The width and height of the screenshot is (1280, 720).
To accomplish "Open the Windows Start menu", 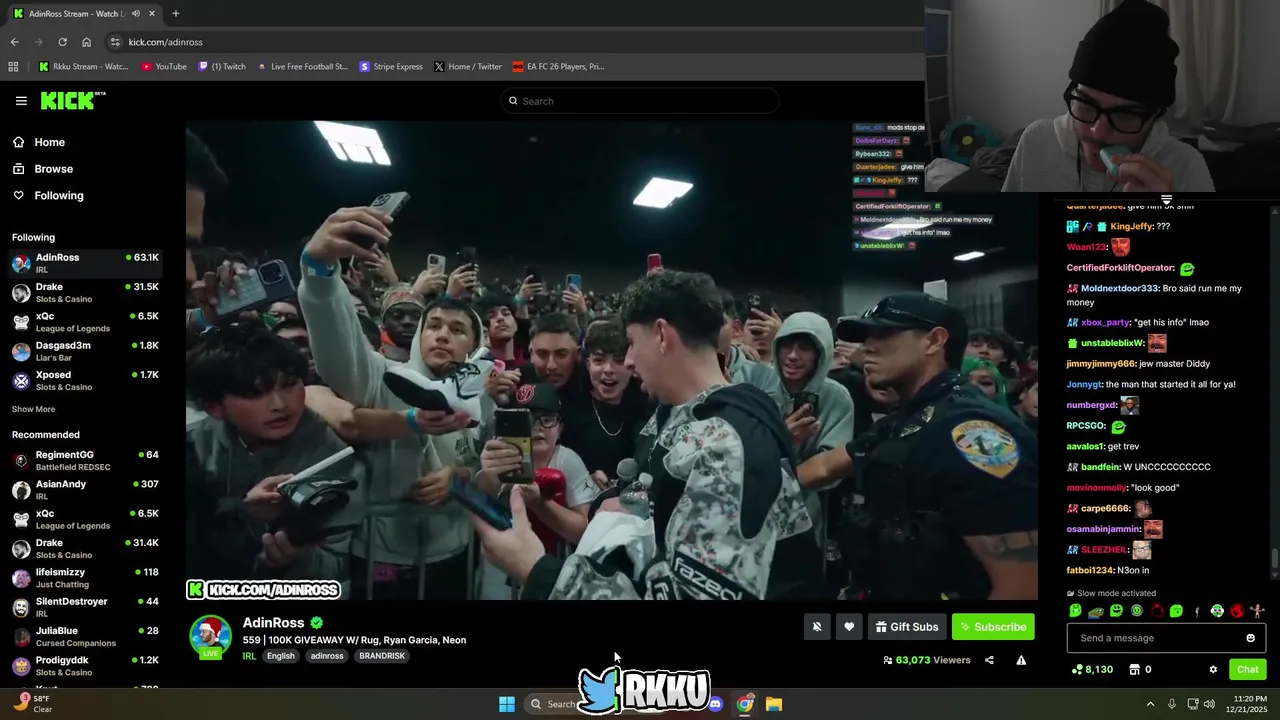I will (x=507, y=704).
